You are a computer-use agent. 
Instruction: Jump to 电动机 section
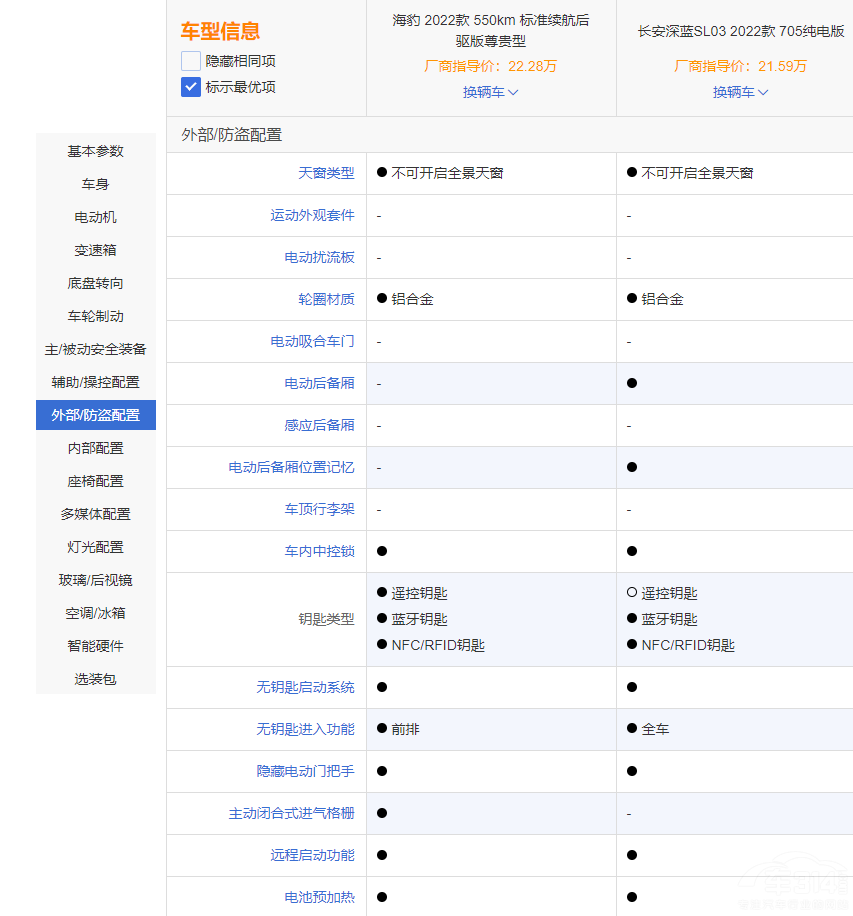point(96,217)
